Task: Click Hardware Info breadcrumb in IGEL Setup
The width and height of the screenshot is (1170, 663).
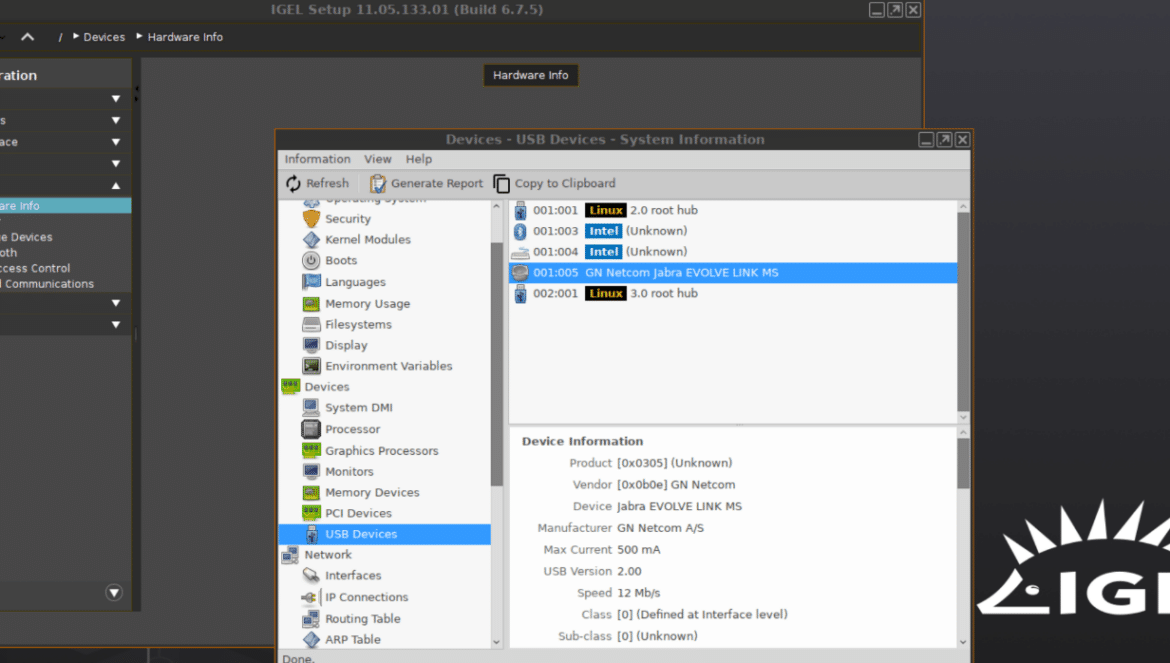Action: pos(185,37)
